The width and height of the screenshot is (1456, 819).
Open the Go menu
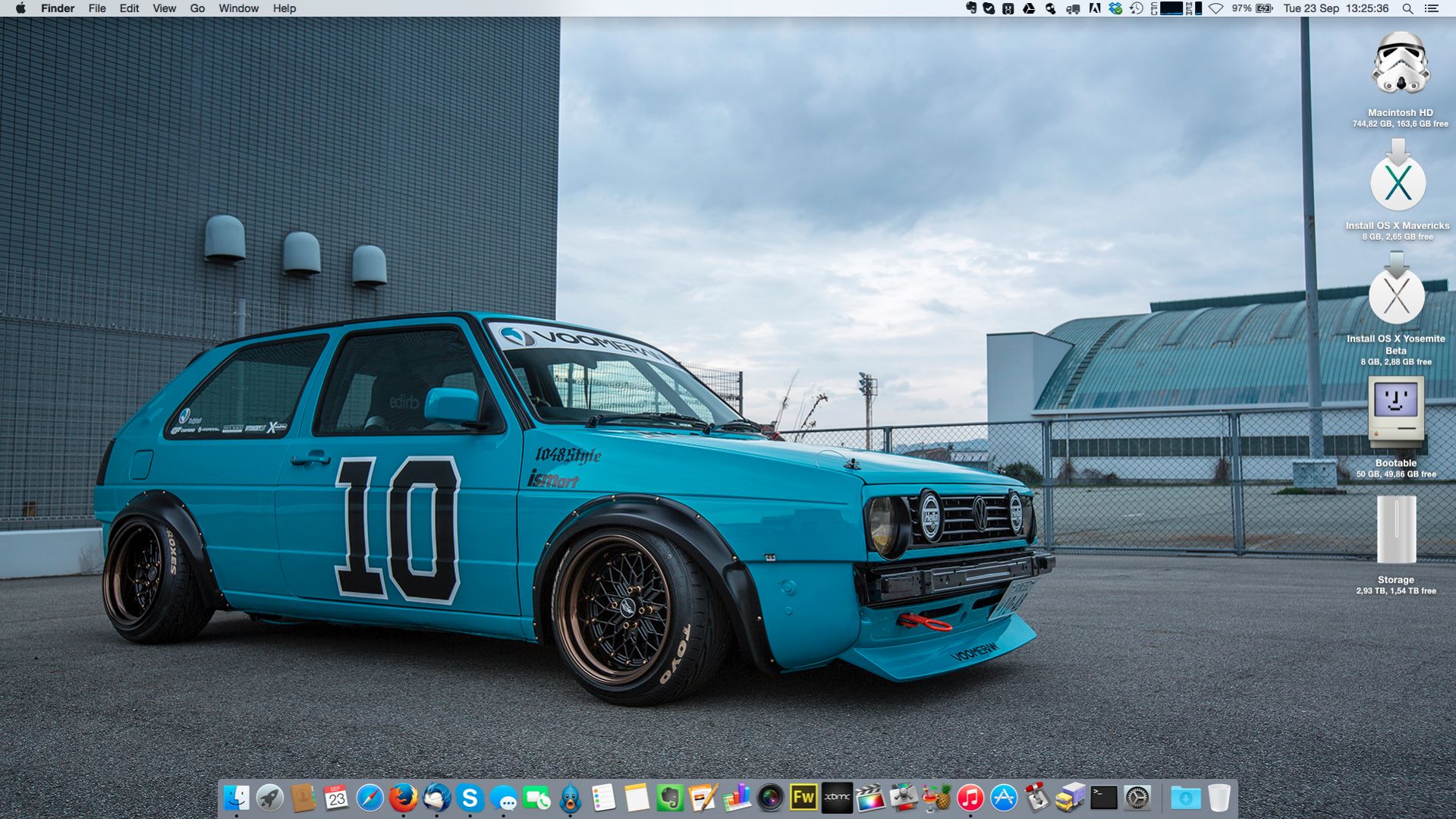click(197, 8)
